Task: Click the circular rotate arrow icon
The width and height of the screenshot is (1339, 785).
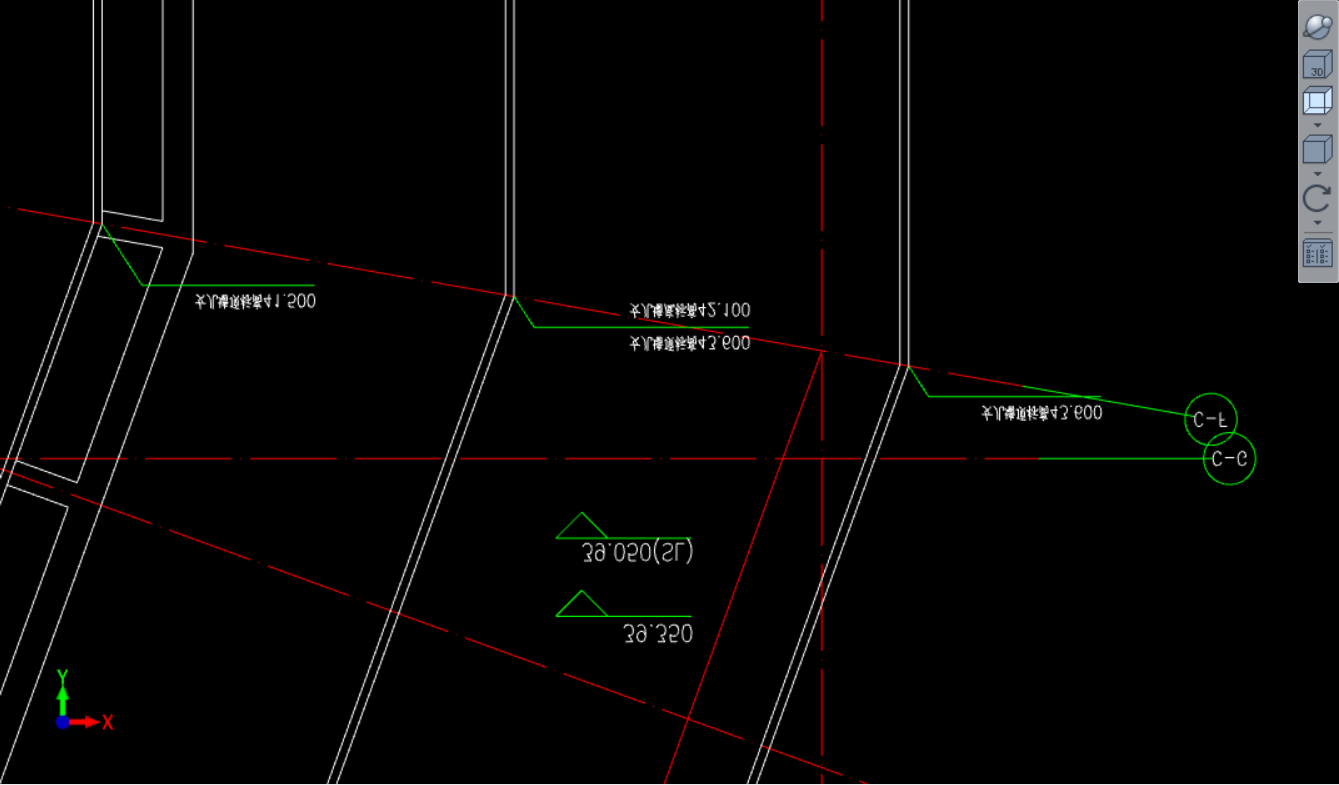Action: coord(1317,198)
